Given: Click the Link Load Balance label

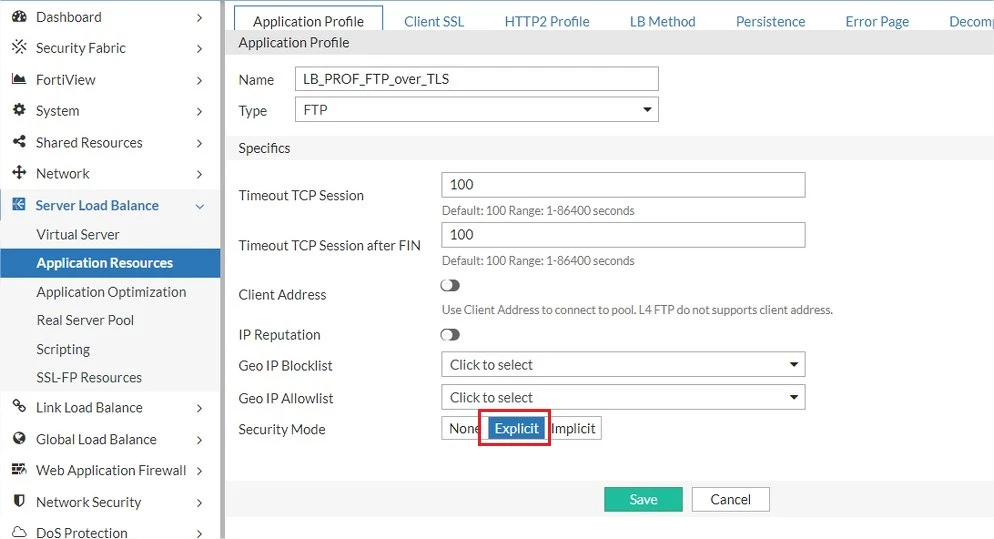Looking at the screenshot, I should point(89,408).
